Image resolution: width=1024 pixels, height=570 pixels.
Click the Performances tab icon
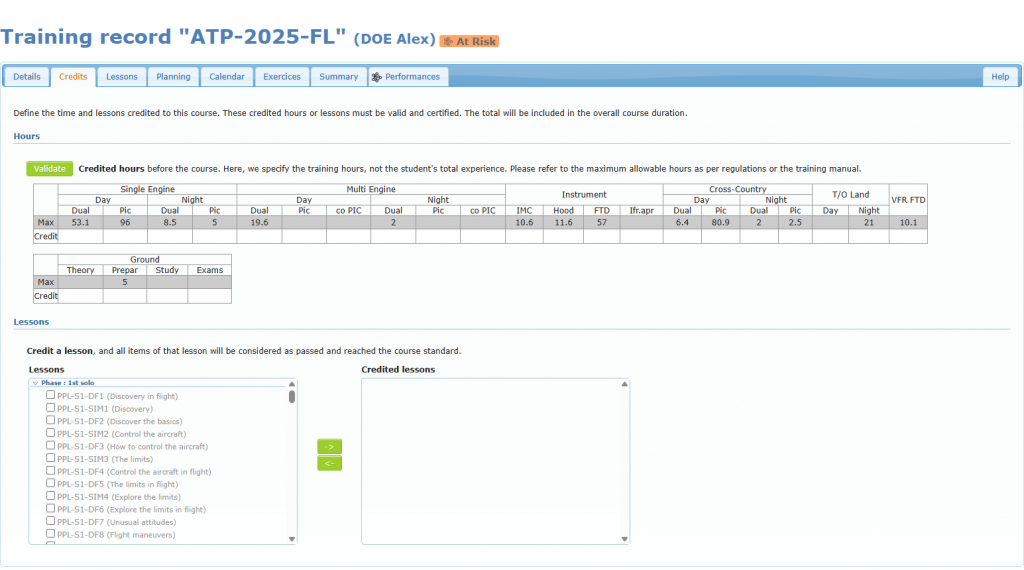click(x=377, y=77)
